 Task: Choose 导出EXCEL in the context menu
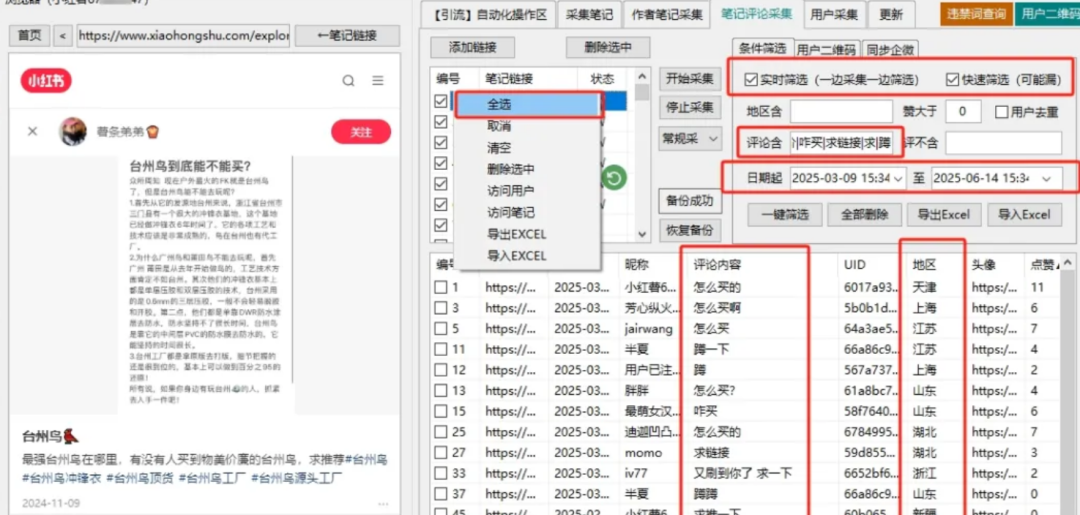(x=528, y=234)
